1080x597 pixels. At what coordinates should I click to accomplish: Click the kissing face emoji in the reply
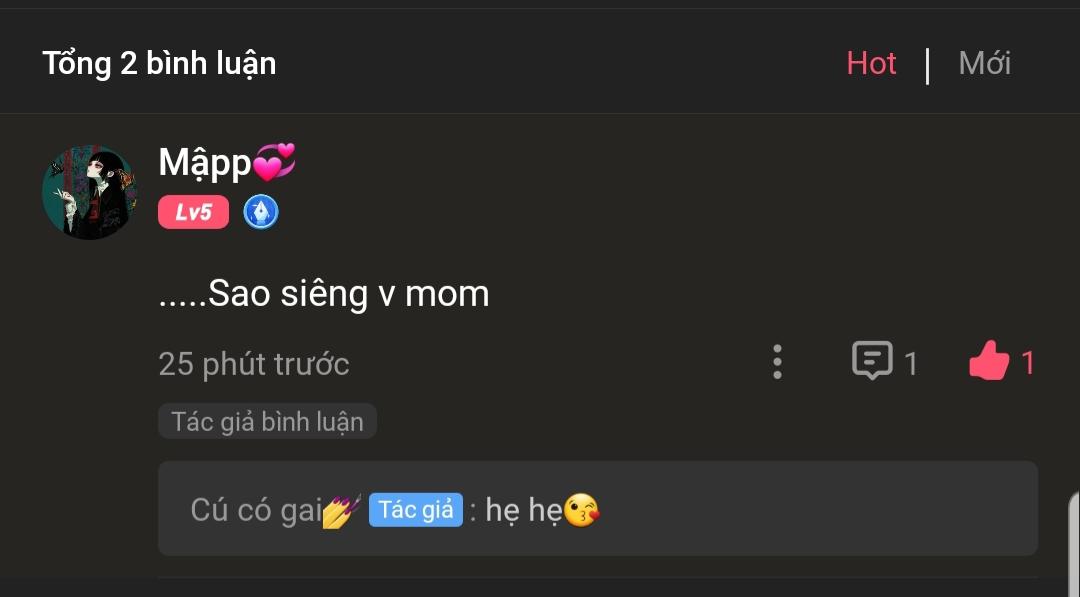tap(582, 511)
